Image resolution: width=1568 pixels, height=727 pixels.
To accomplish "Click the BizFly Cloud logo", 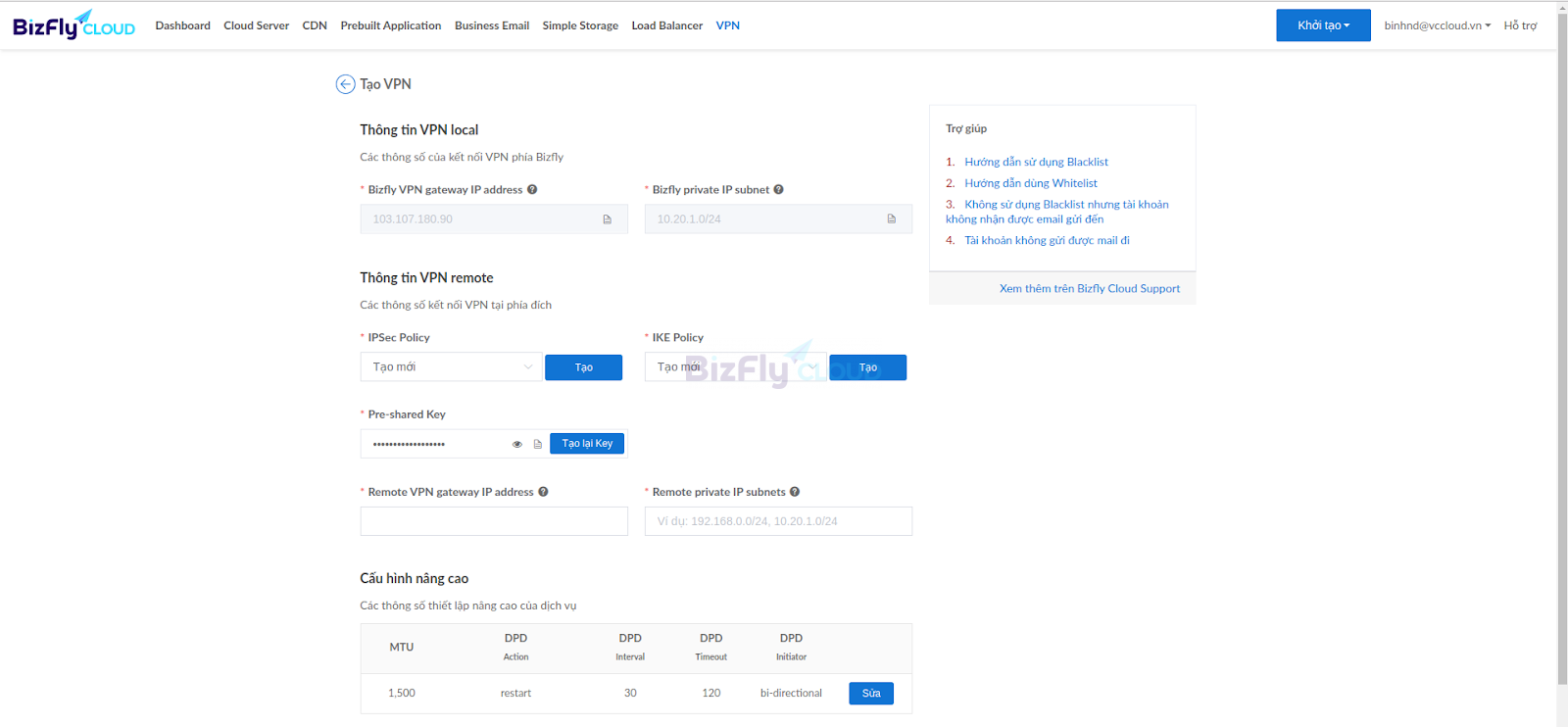I will point(73,24).
